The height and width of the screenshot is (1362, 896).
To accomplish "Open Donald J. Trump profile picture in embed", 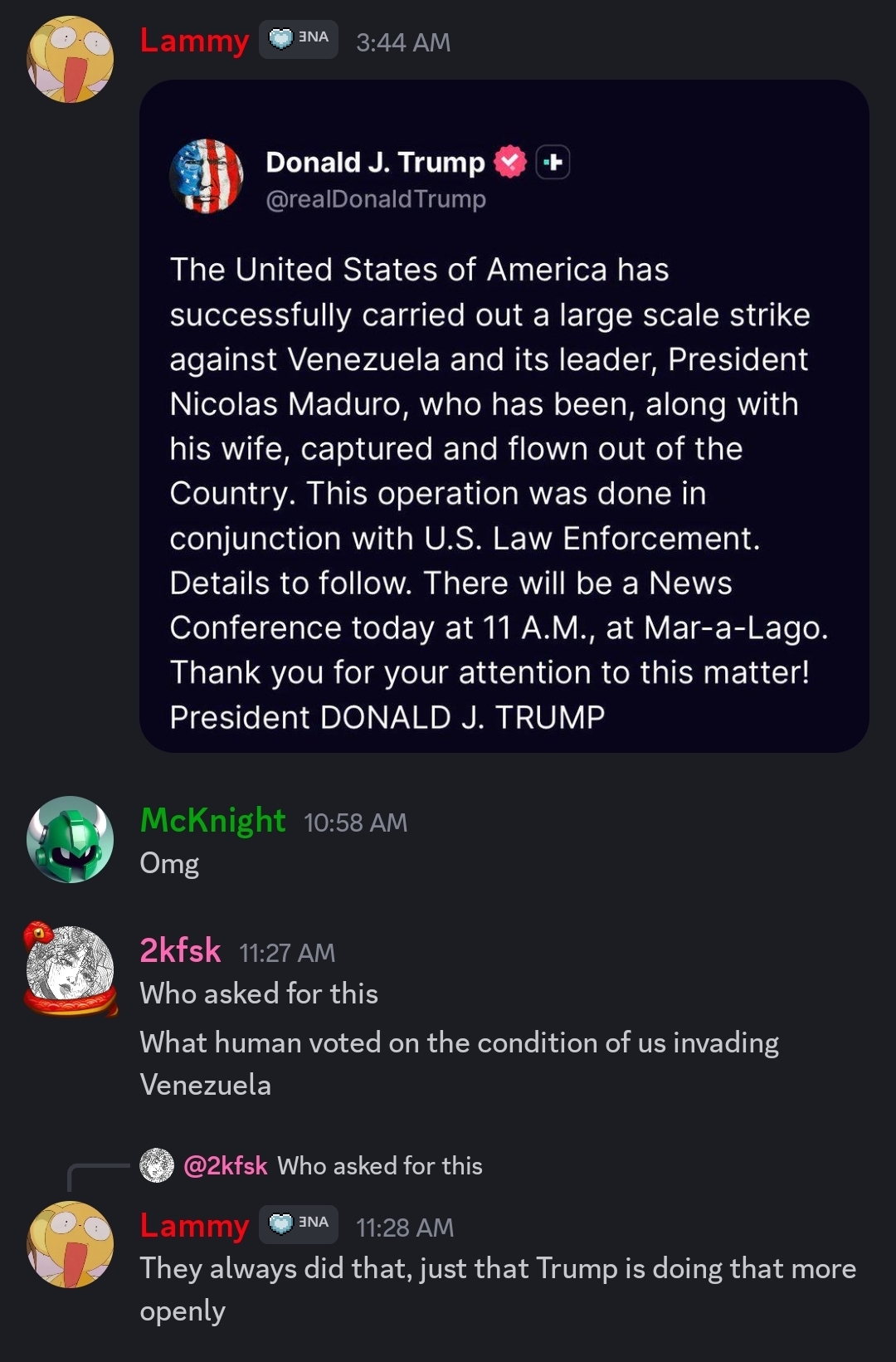I will pos(207,176).
